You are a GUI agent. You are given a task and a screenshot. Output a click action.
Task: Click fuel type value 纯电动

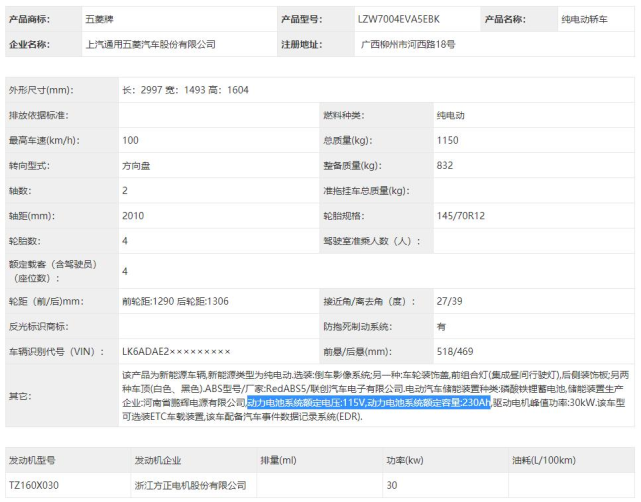(450, 115)
